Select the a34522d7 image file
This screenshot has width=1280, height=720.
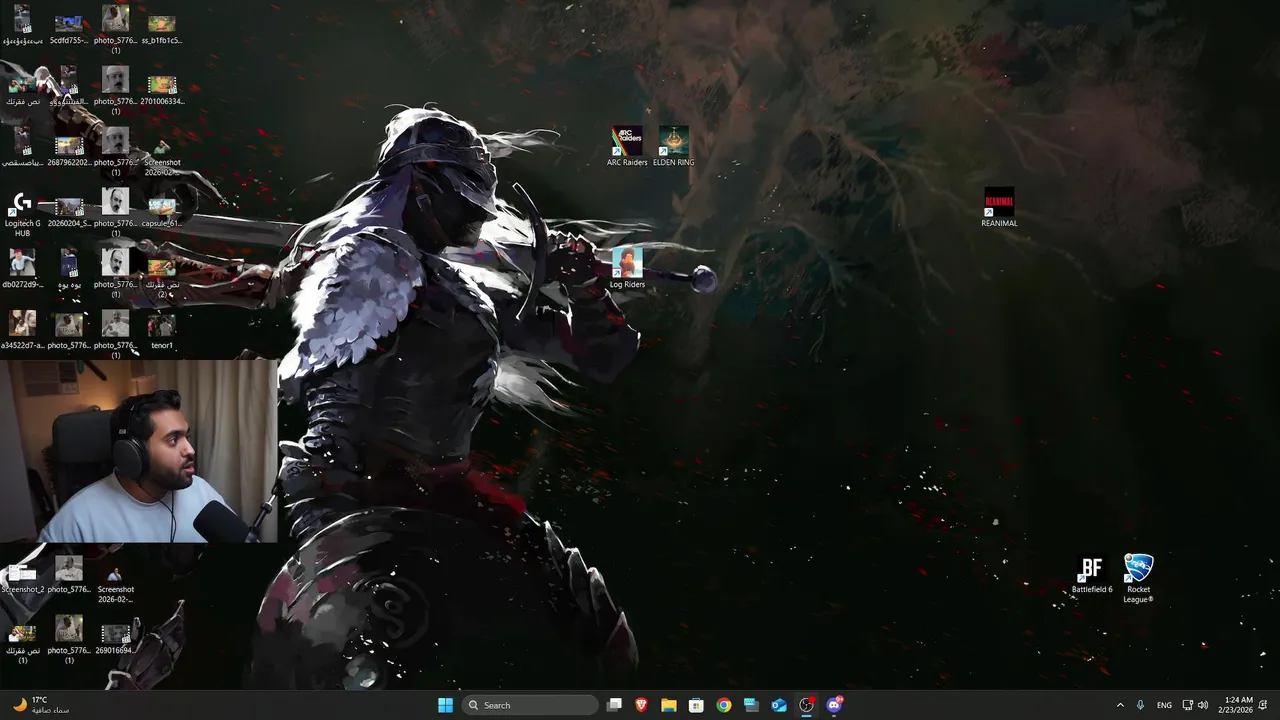tap(22, 329)
